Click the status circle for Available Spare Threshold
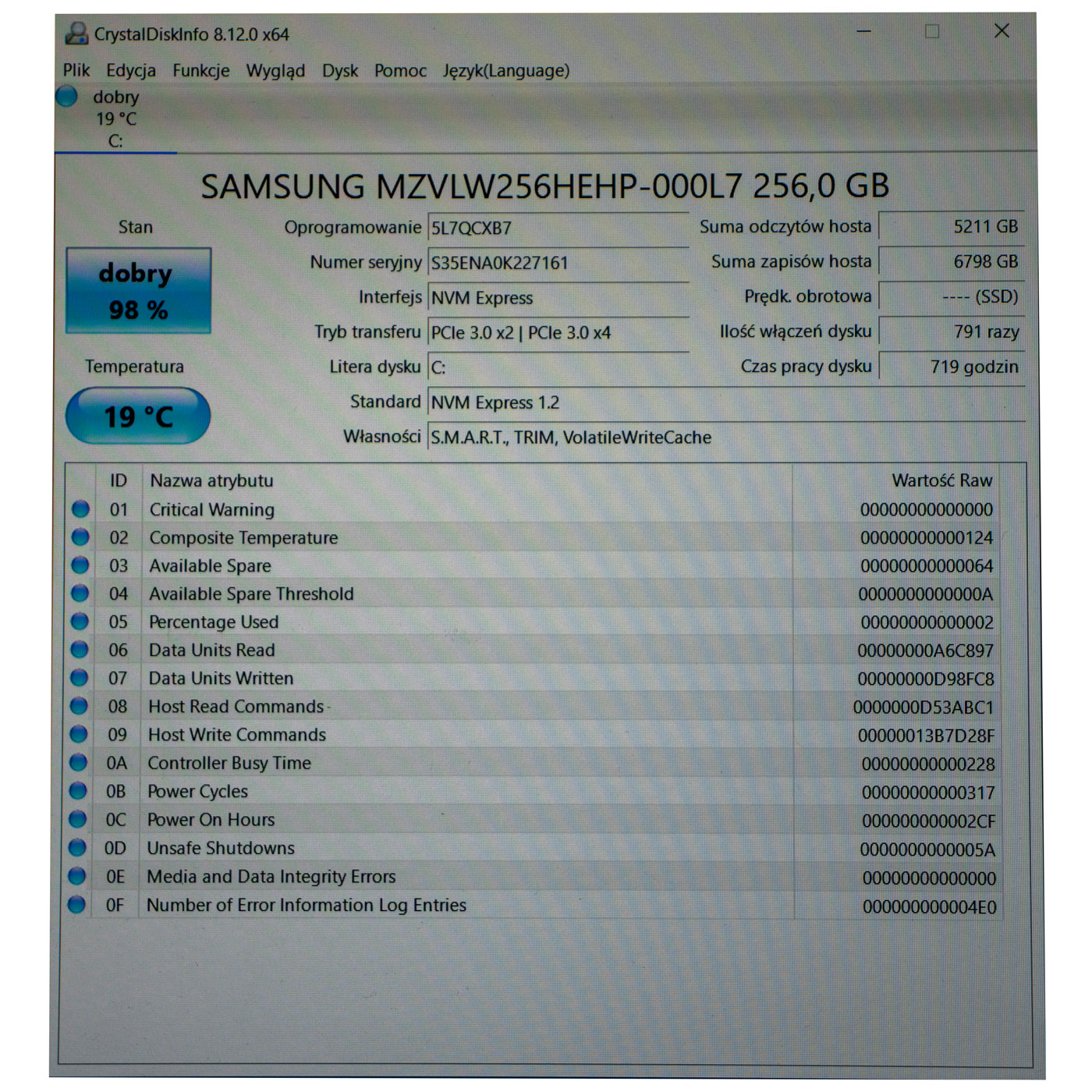The height and width of the screenshot is (1092, 1092). (80, 594)
